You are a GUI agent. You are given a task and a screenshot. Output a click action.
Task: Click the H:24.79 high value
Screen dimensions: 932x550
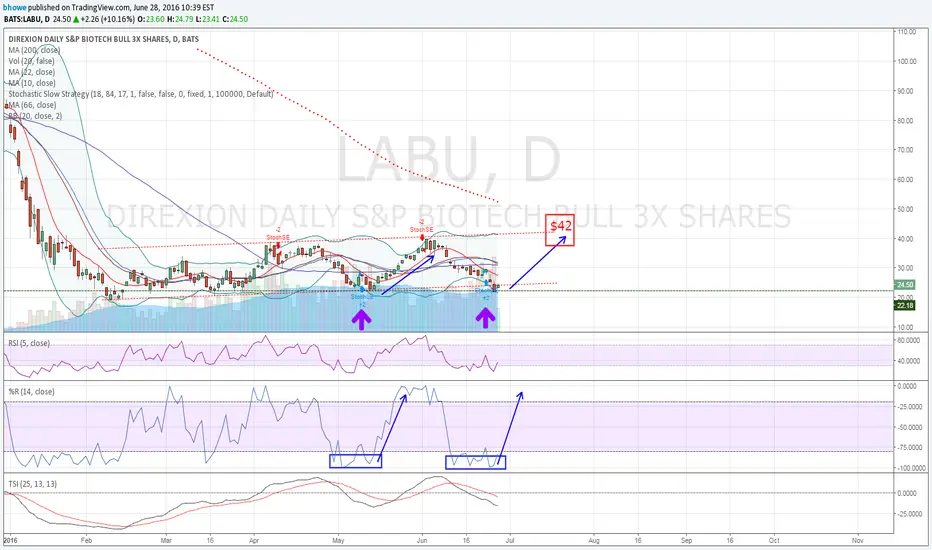(178, 19)
